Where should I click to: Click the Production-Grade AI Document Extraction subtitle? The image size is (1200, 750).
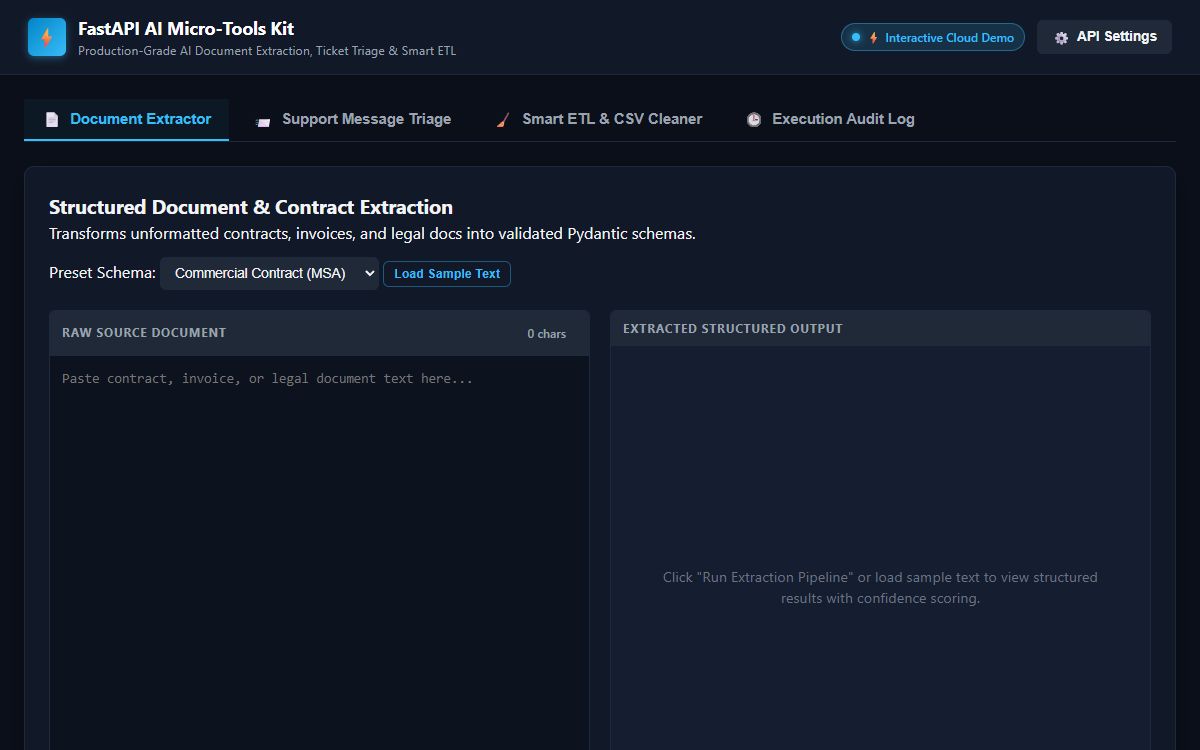(267, 51)
